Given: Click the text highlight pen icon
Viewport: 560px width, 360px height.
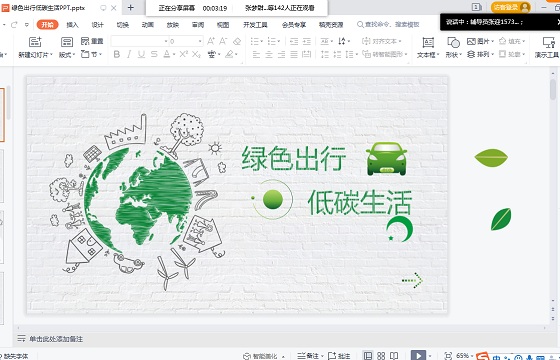Looking at the screenshot, I should tap(230, 54).
